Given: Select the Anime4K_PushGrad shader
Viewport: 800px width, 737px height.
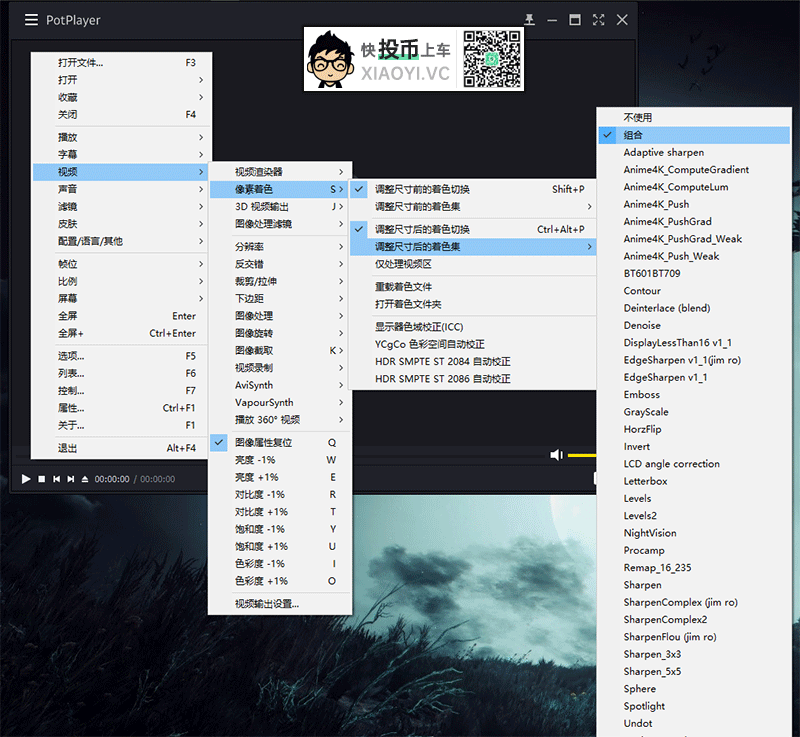Looking at the screenshot, I should (x=667, y=222).
